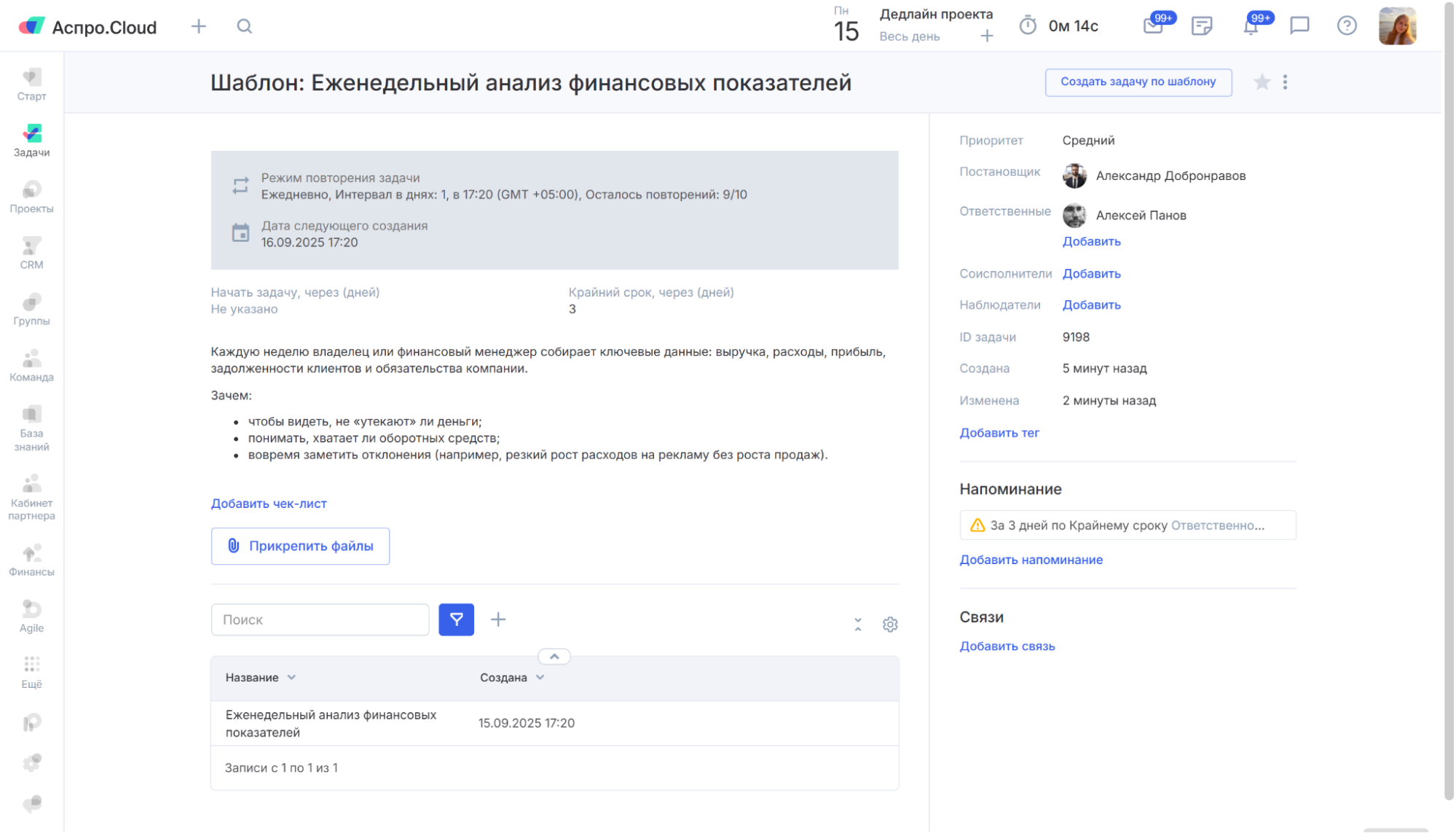1456x833 pixels.
Task: Open the chat messages icon
Action: point(1299,26)
